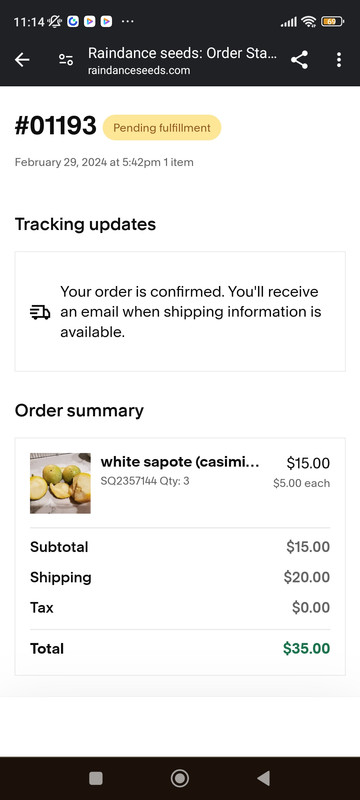
Task: Tap the Pending fulfillment status badge
Action: point(162,128)
